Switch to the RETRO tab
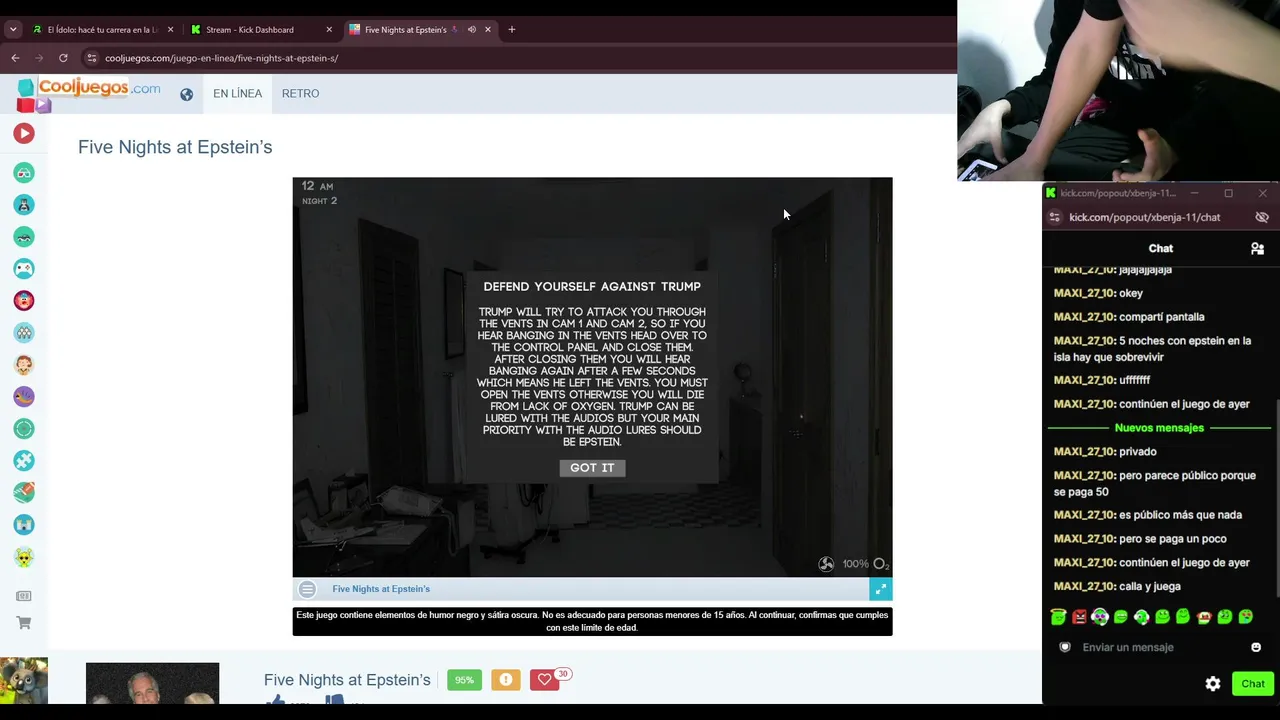Screen dimensions: 1280x720 [x=300, y=93]
